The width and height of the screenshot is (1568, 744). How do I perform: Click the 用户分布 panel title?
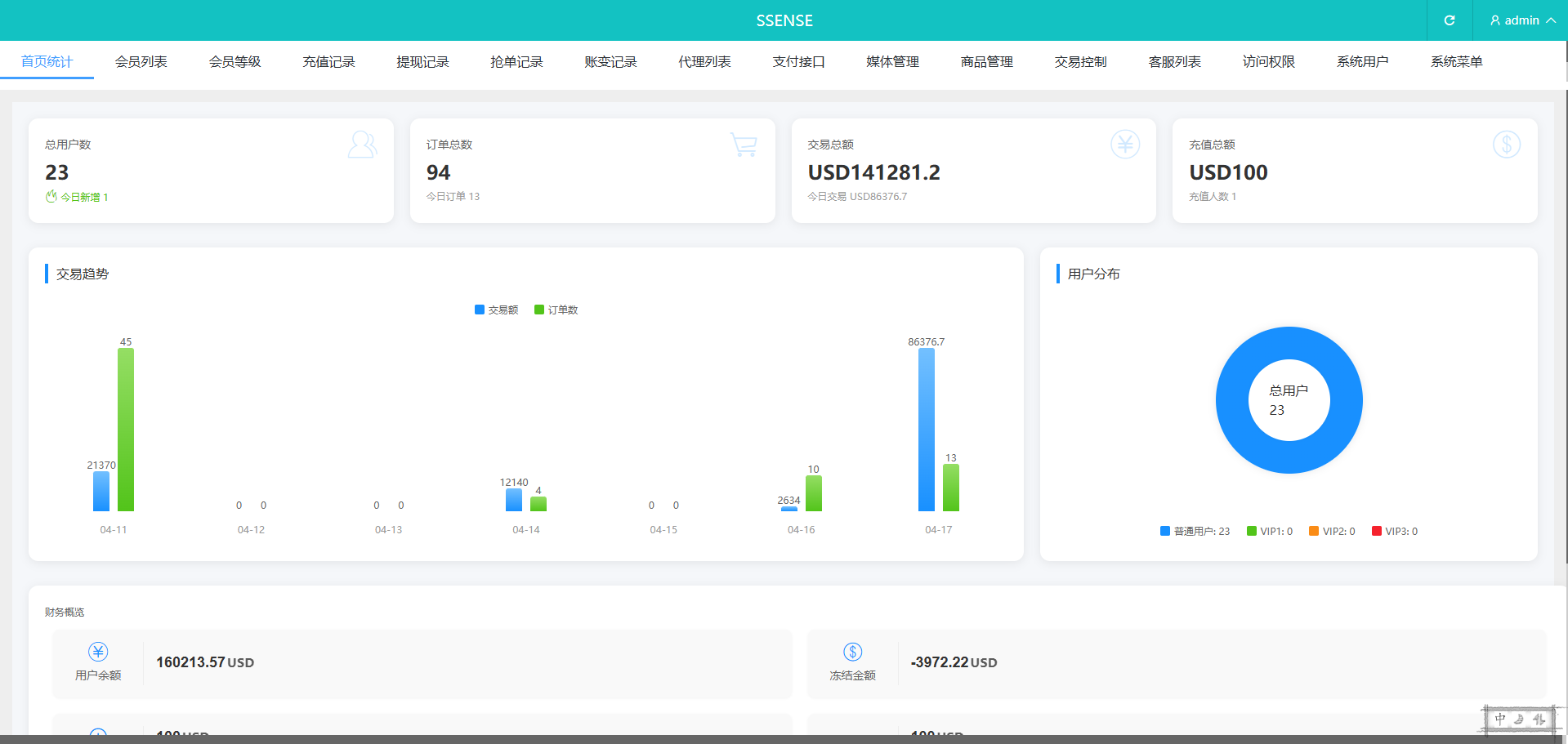click(1094, 274)
